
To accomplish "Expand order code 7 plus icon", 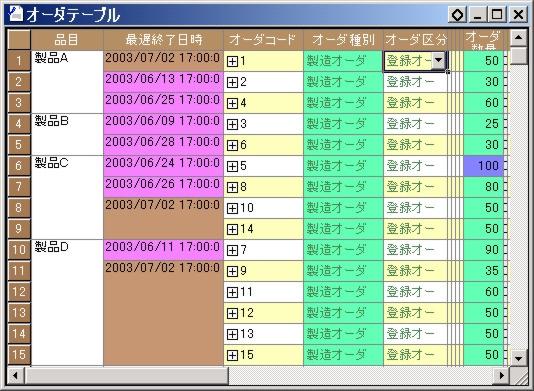I will (x=232, y=250).
